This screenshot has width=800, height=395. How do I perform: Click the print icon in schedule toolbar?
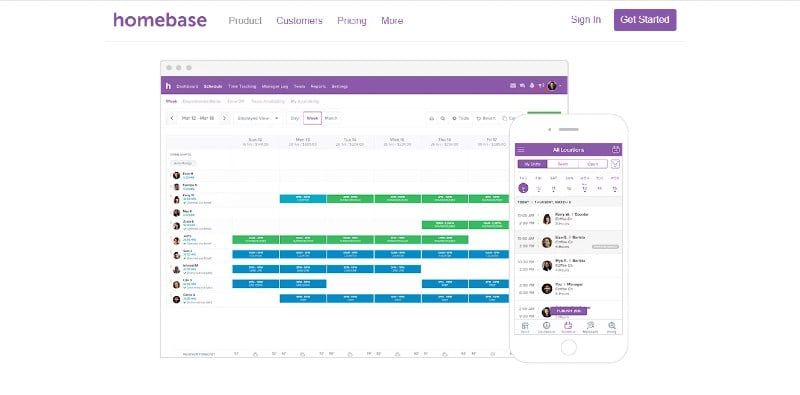pos(432,118)
